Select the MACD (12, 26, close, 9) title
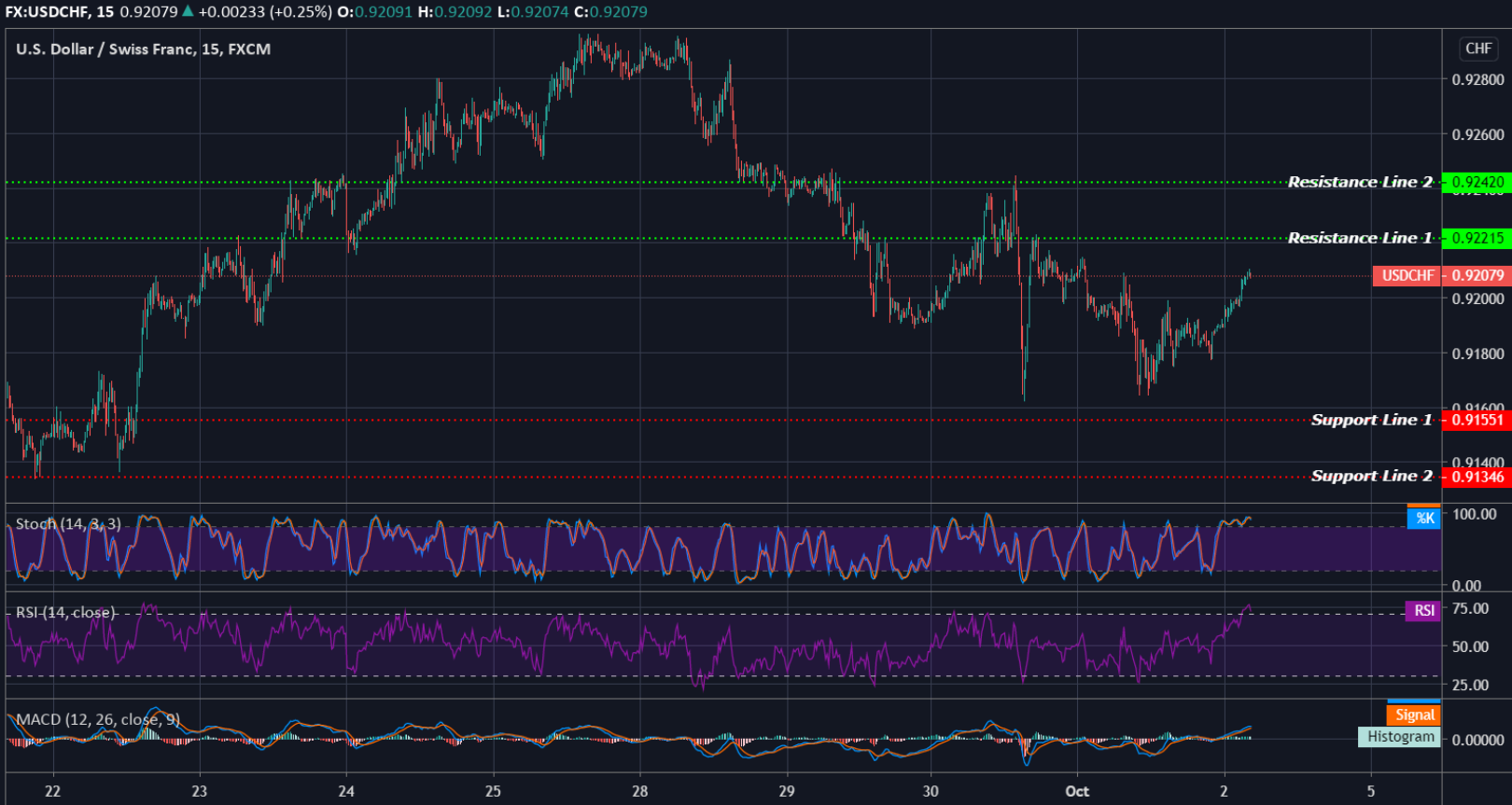The image size is (1512, 805). [x=98, y=719]
